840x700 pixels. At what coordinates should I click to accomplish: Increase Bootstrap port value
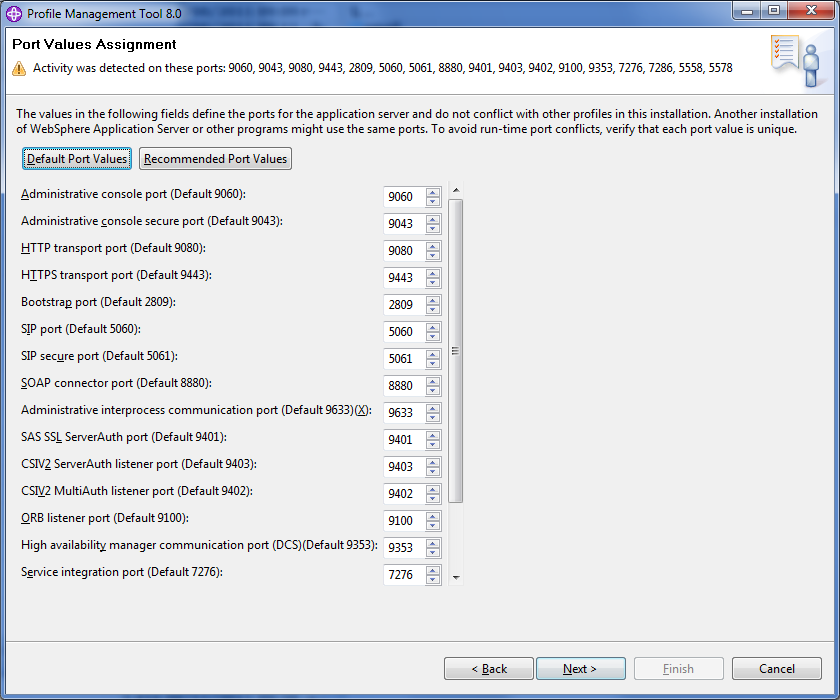click(x=433, y=300)
